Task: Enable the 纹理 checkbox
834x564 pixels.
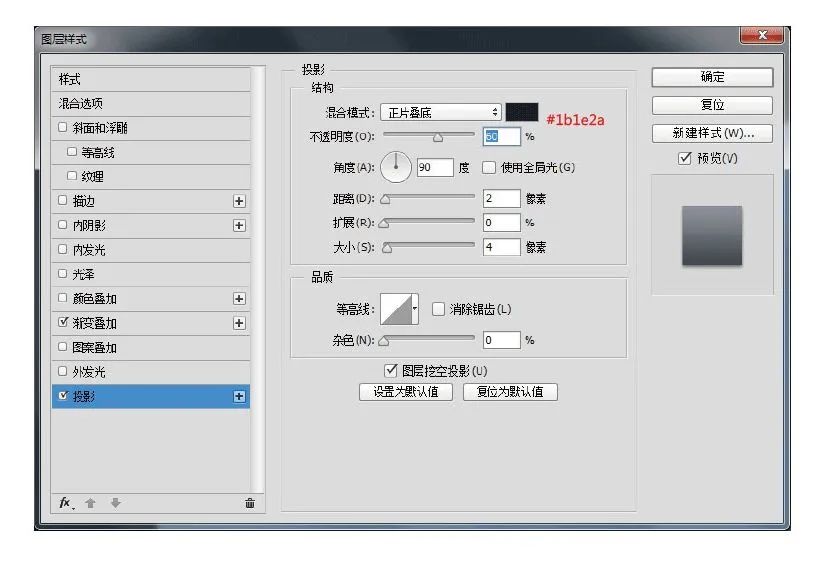Action: 72,176
